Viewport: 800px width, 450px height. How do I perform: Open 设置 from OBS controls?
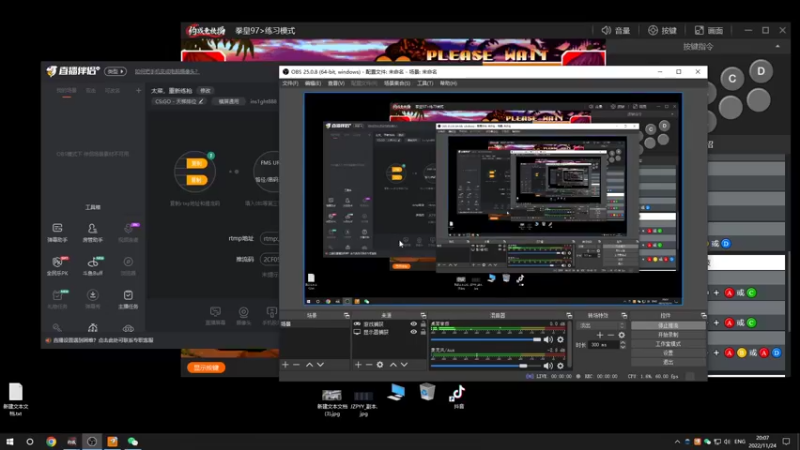[668, 353]
